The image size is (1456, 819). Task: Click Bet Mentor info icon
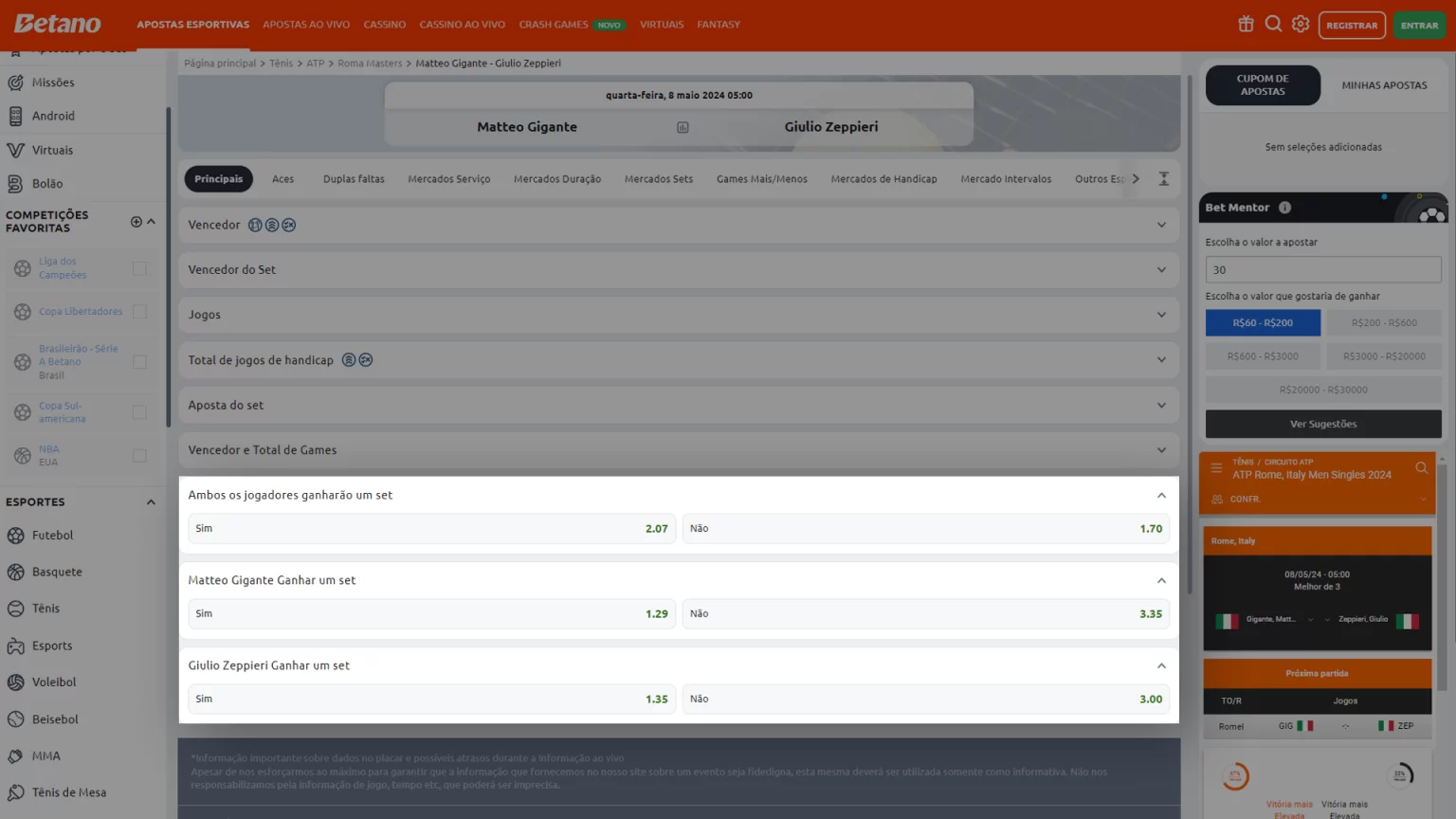pyautogui.click(x=1284, y=208)
